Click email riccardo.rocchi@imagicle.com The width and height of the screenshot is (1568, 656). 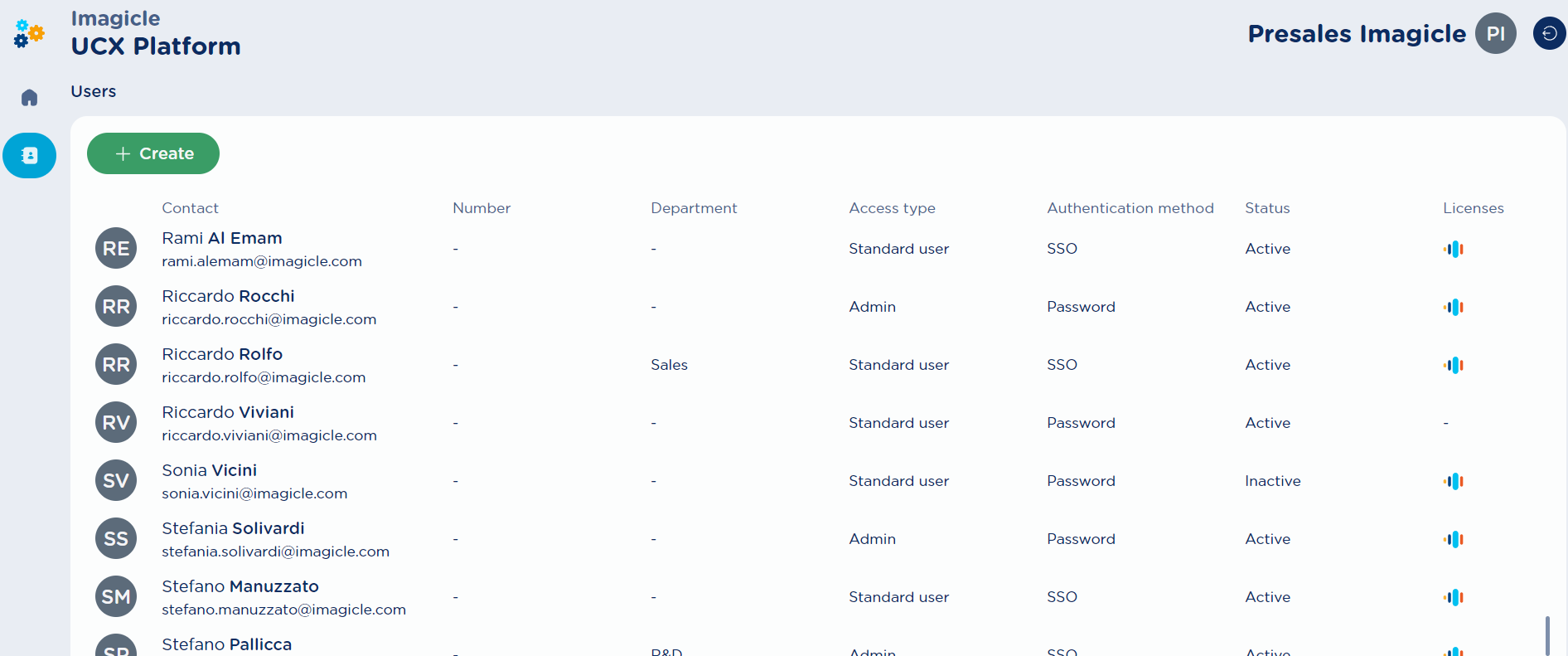click(x=269, y=319)
